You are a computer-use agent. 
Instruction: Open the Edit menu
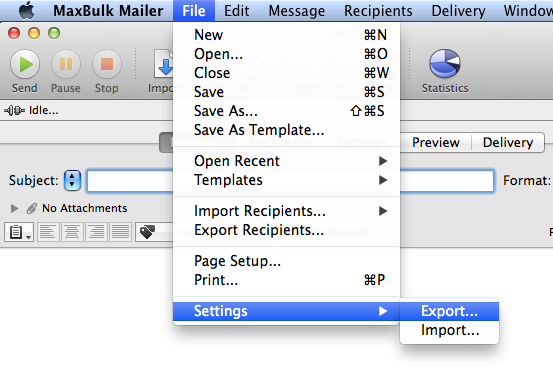click(237, 11)
